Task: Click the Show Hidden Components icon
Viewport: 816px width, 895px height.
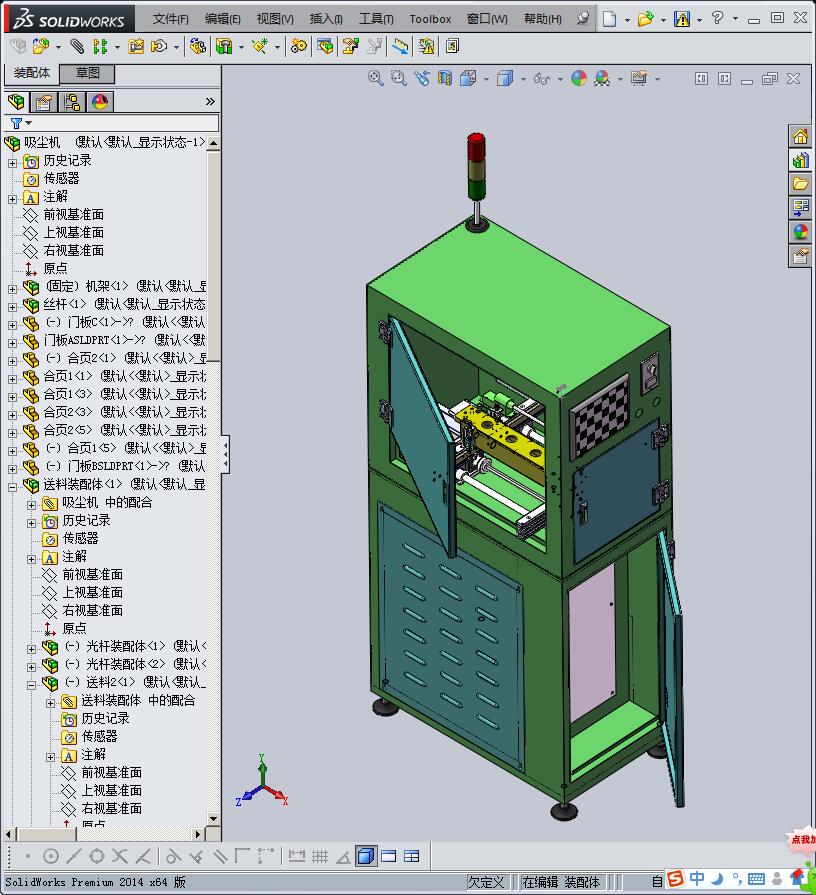Action: pos(197,46)
